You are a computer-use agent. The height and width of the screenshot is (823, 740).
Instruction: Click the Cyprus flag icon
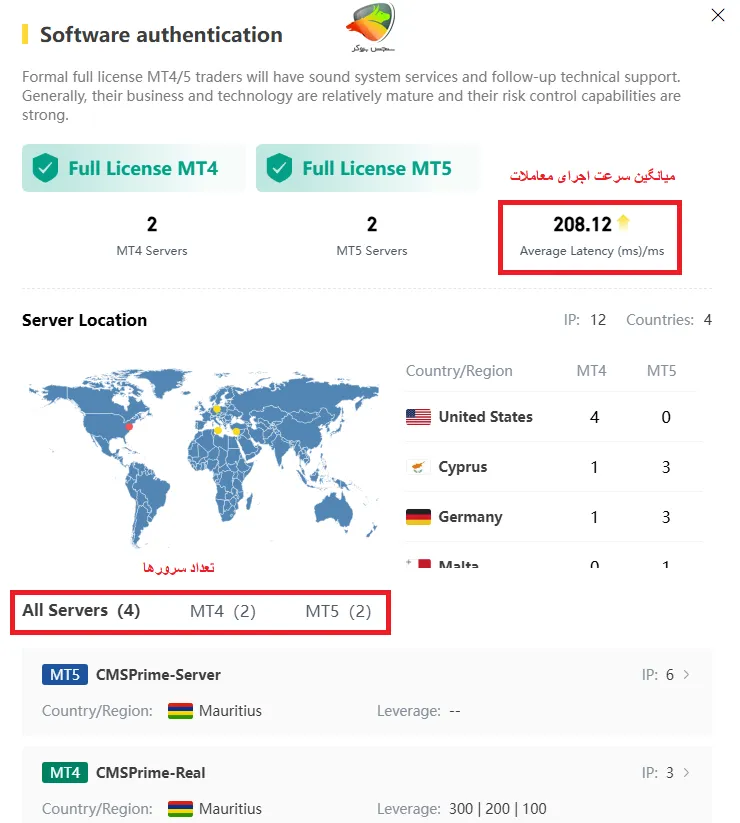point(418,467)
